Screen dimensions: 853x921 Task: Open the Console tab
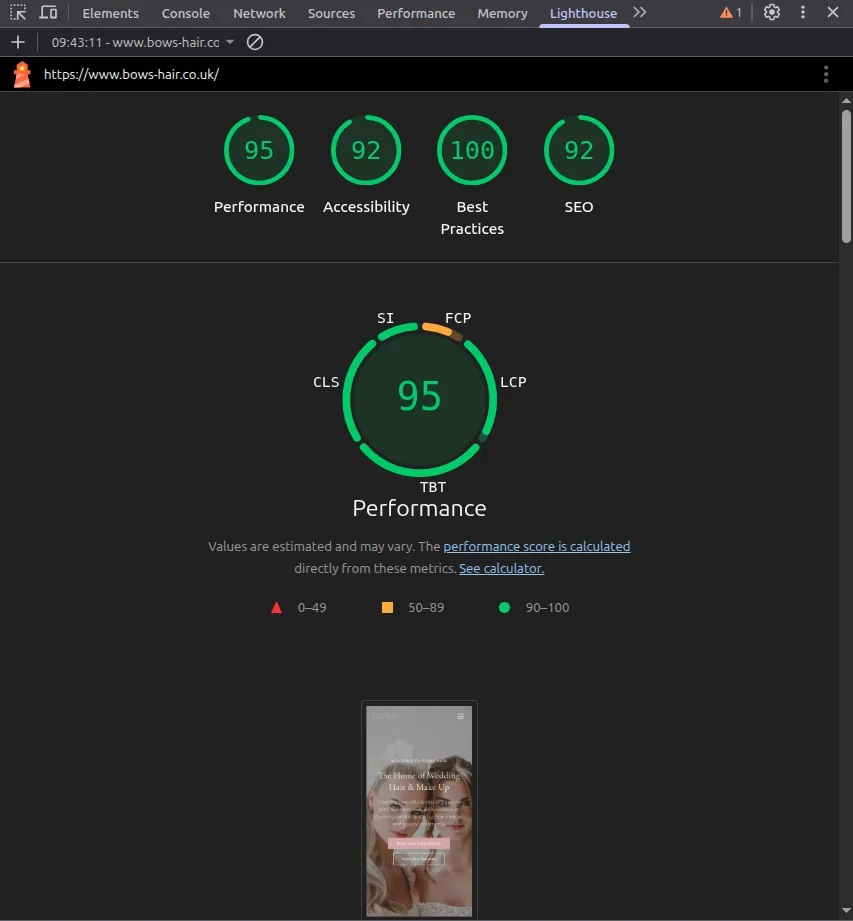186,13
